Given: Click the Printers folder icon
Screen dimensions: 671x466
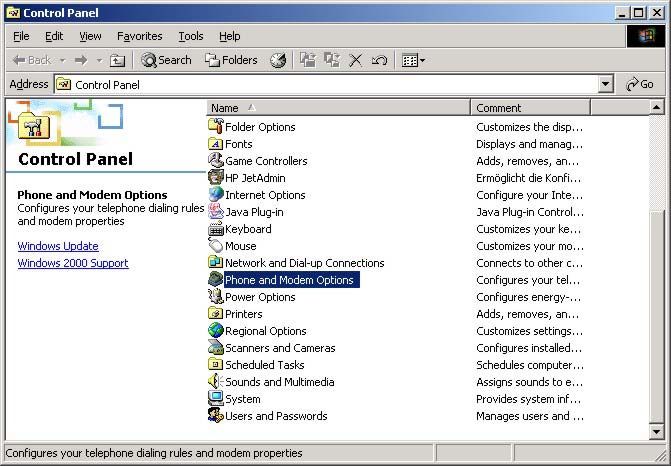Looking at the screenshot, I should (216, 314).
